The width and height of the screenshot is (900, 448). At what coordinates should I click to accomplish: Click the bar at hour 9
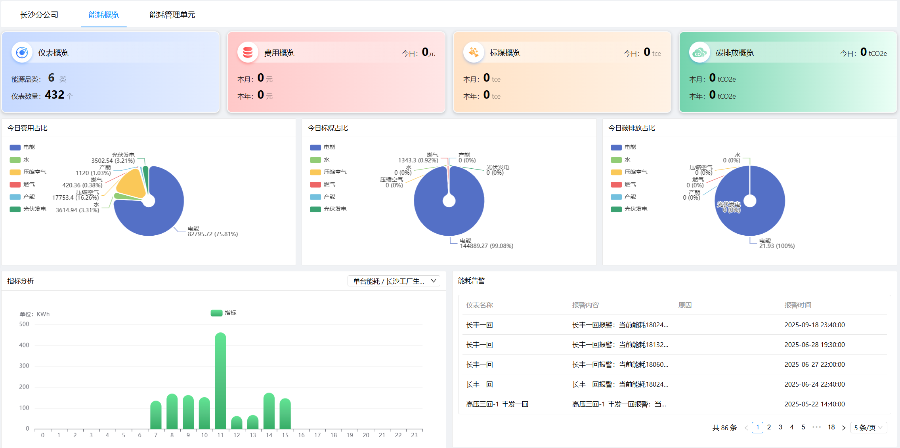pos(188,412)
